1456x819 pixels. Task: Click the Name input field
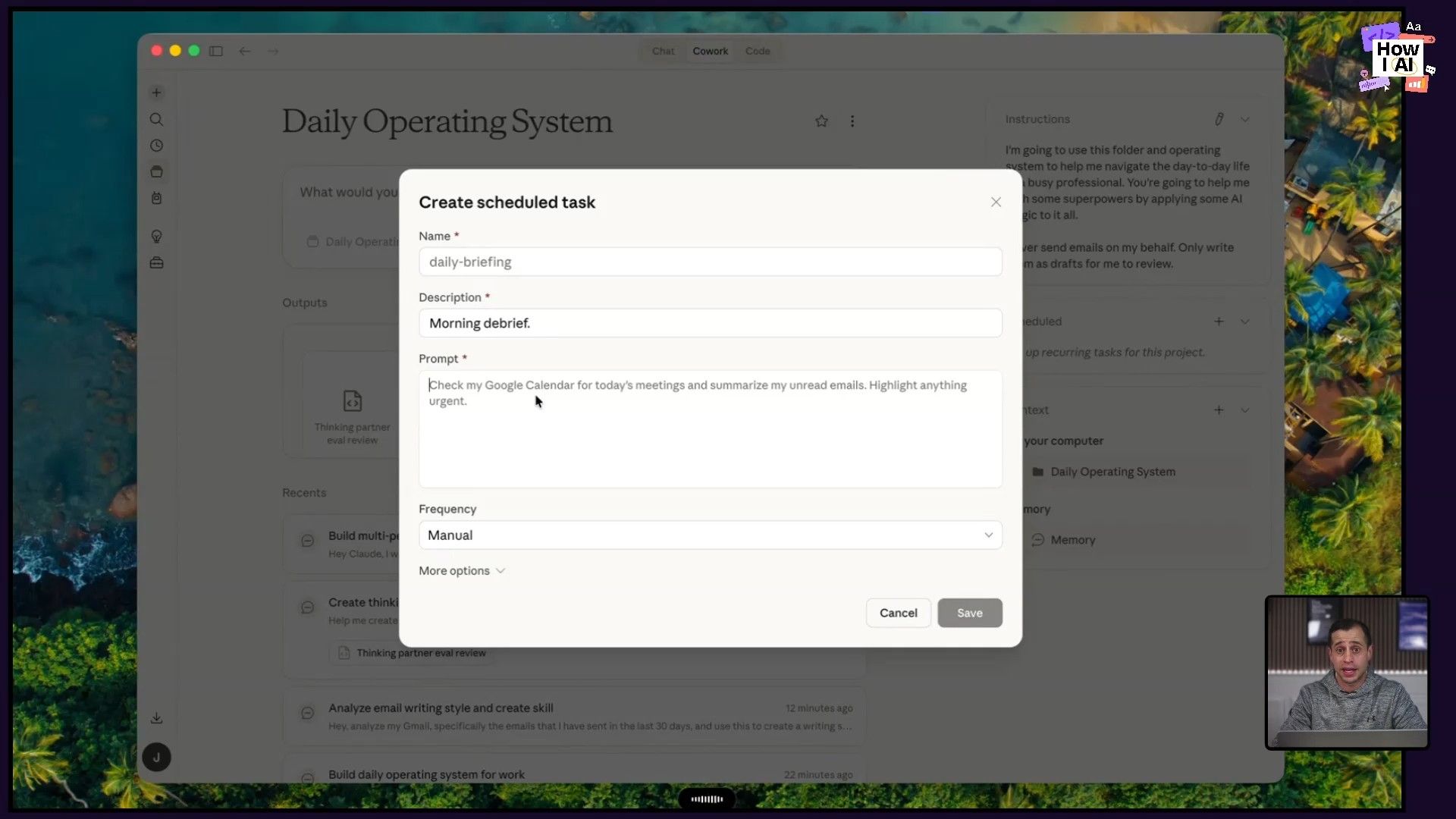click(x=710, y=262)
